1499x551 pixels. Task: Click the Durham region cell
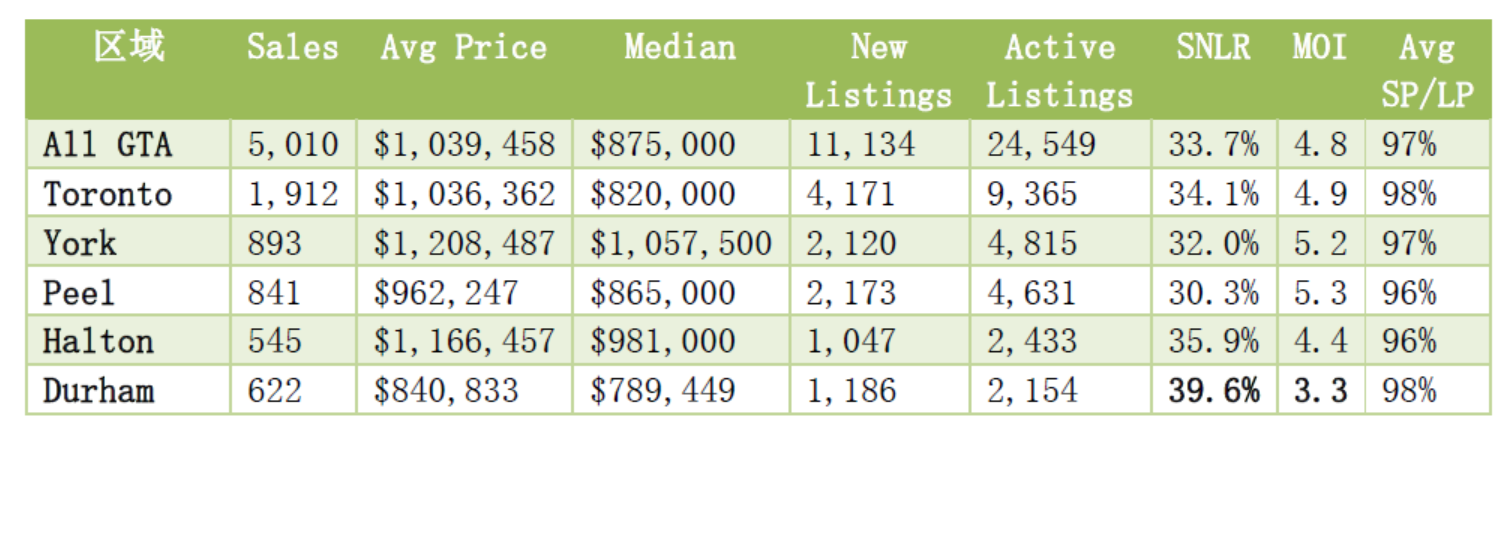98,390
